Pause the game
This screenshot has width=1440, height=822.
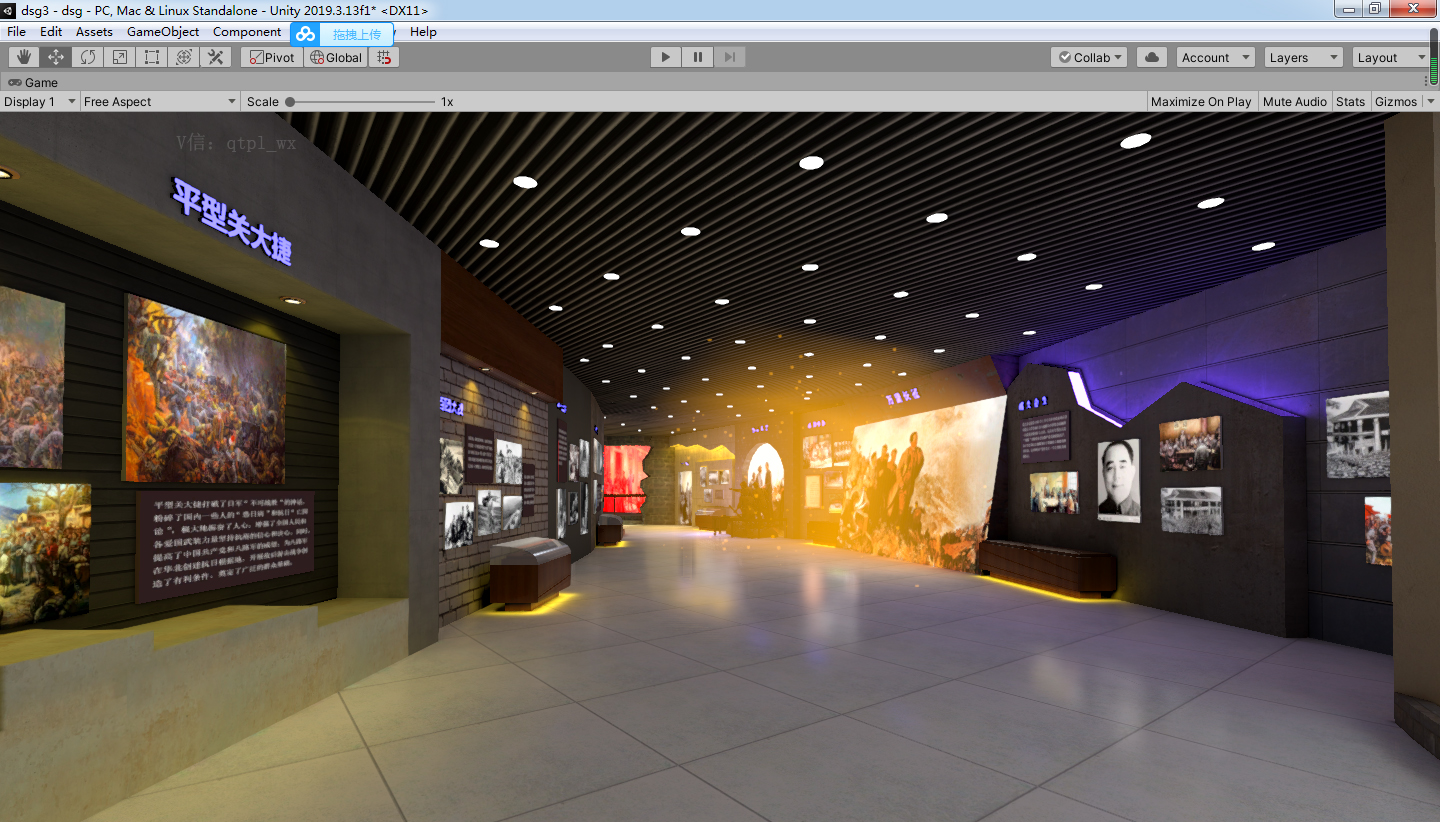click(697, 57)
